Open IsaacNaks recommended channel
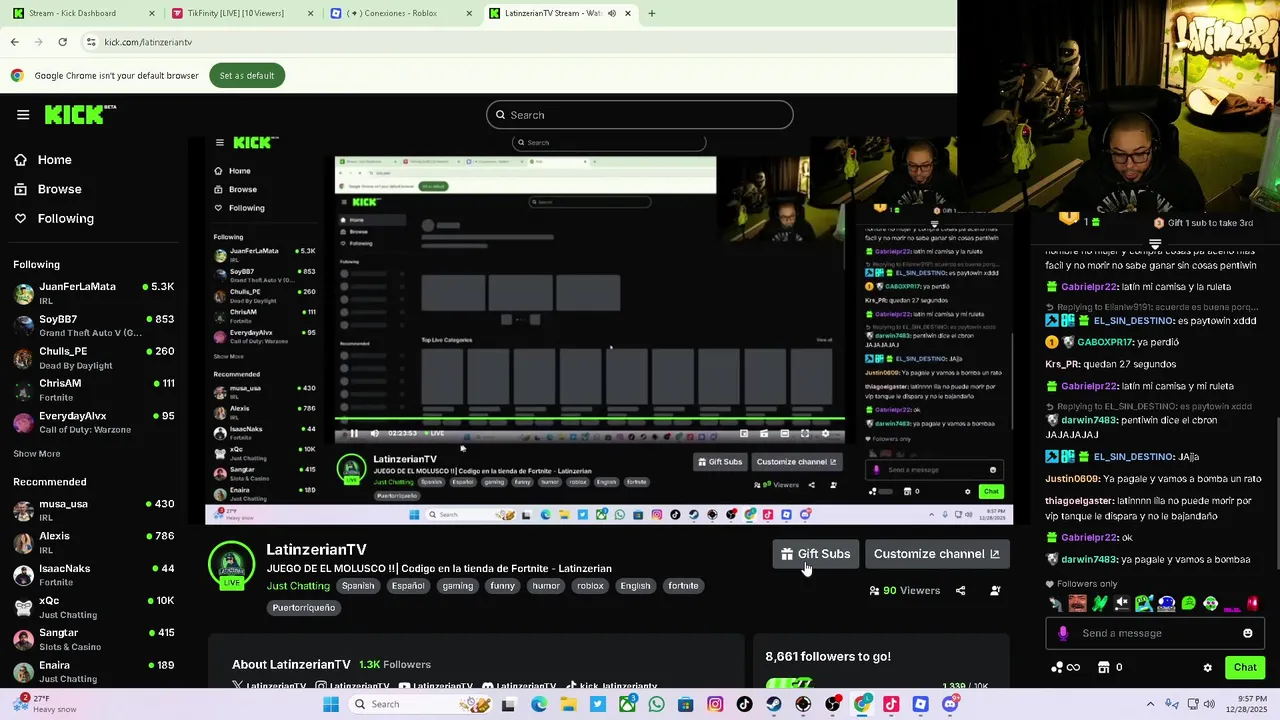 click(94, 574)
